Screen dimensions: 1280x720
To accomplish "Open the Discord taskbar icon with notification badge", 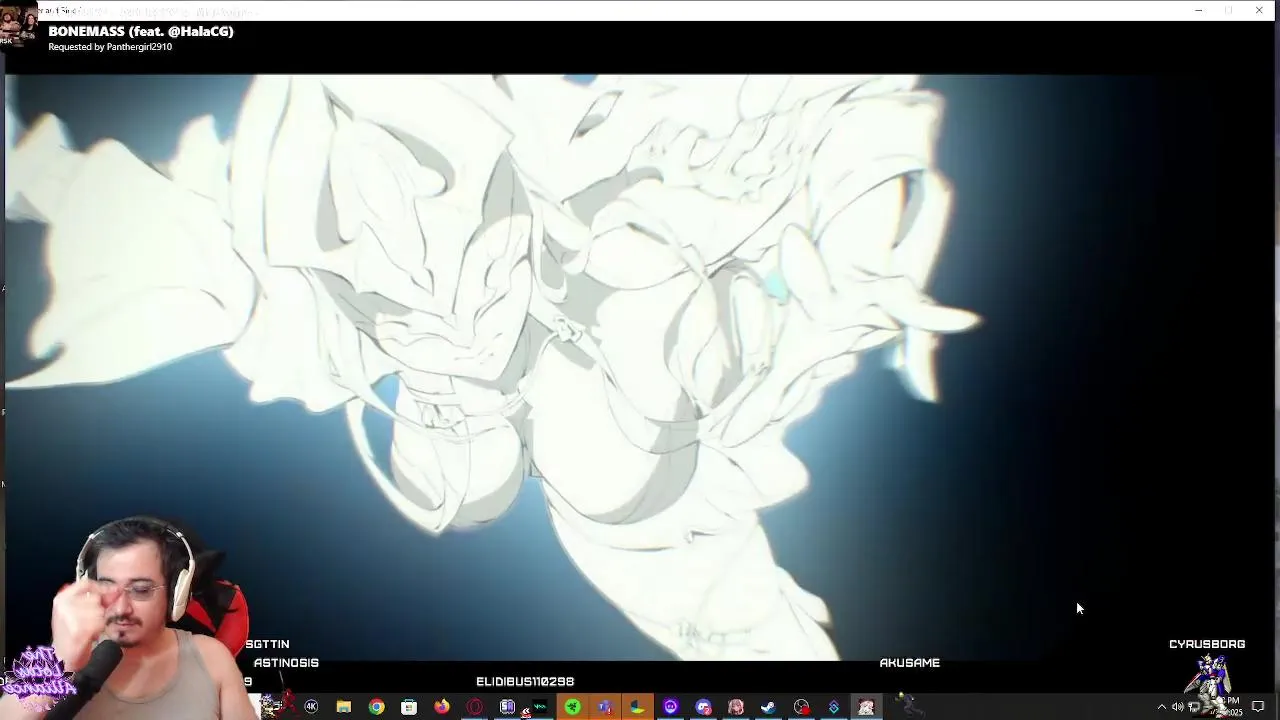I will pyautogui.click(x=703, y=707).
